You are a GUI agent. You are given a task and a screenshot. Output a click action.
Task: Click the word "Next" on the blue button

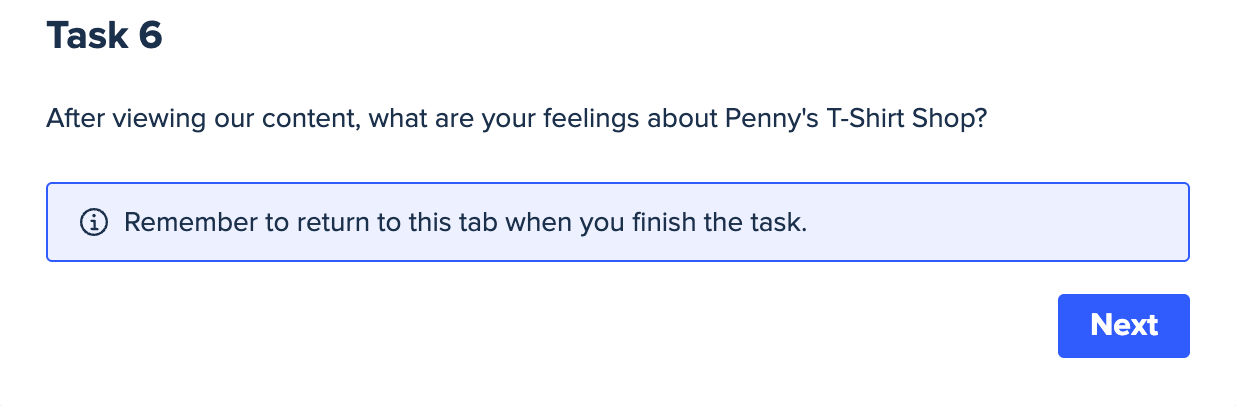1124,325
